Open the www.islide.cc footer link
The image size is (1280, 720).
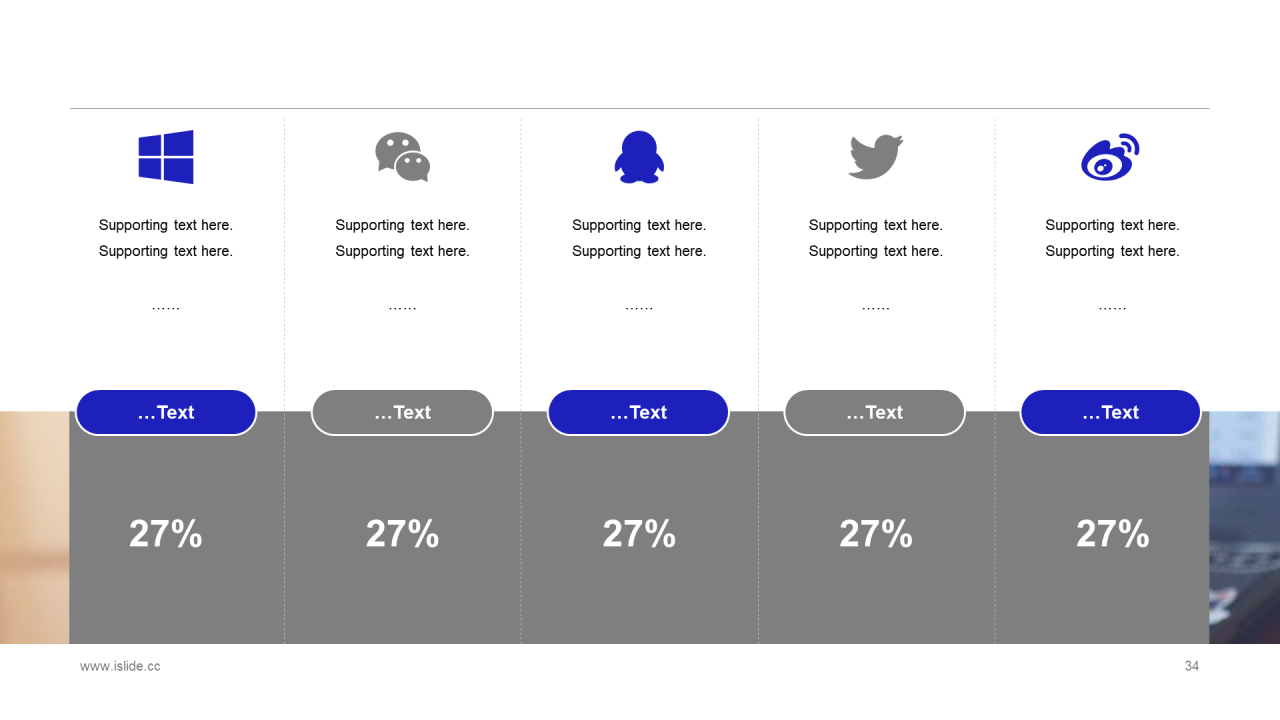pos(120,666)
